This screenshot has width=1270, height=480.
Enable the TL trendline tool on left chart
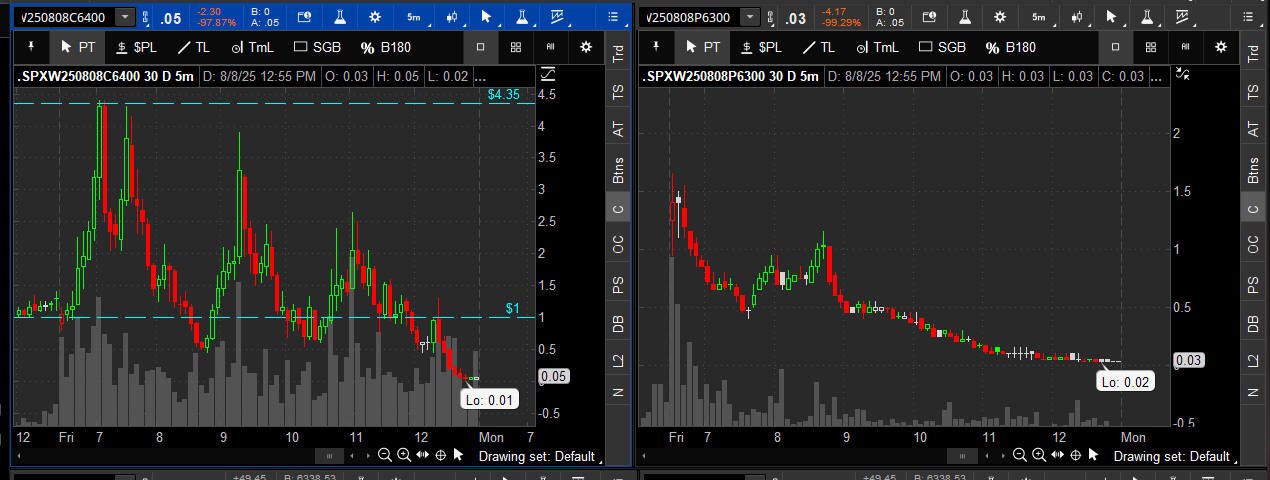[193, 47]
